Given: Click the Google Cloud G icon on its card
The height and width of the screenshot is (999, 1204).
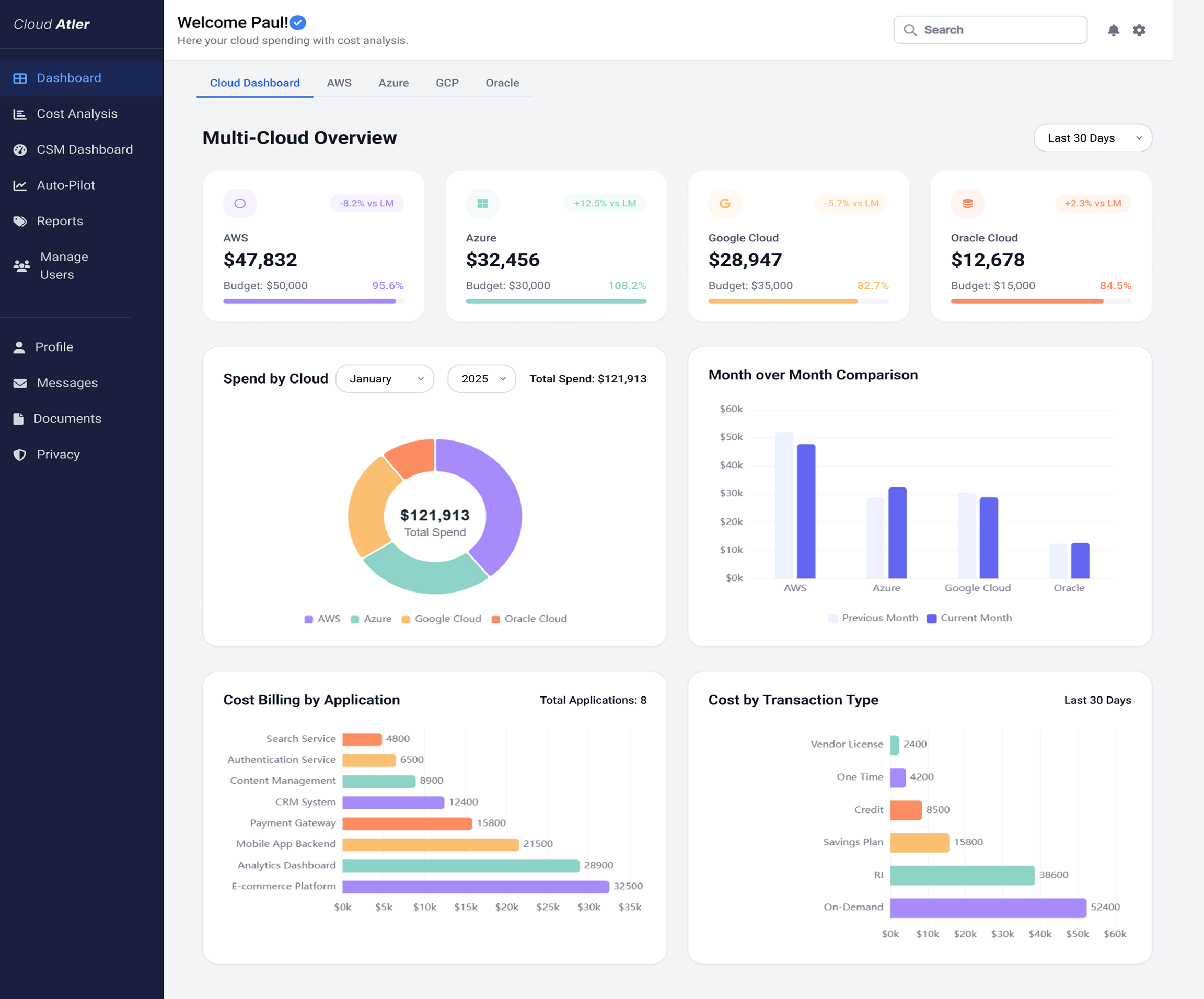Looking at the screenshot, I should tap(725, 203).
